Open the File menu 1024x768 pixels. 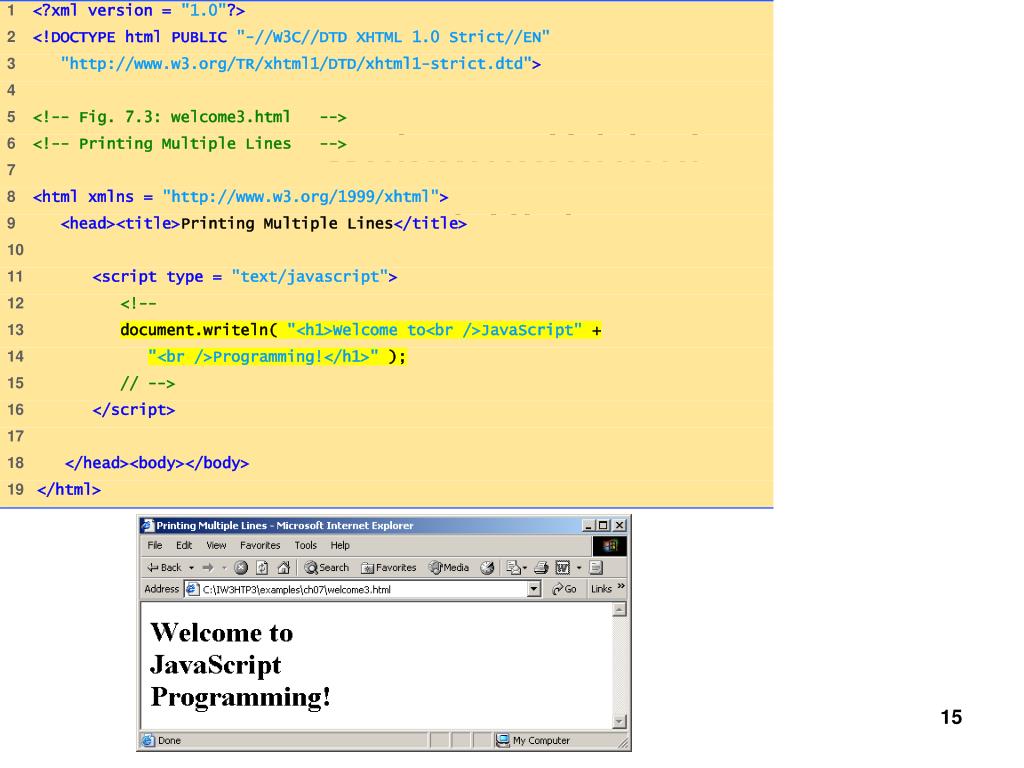tap(155, 545)
